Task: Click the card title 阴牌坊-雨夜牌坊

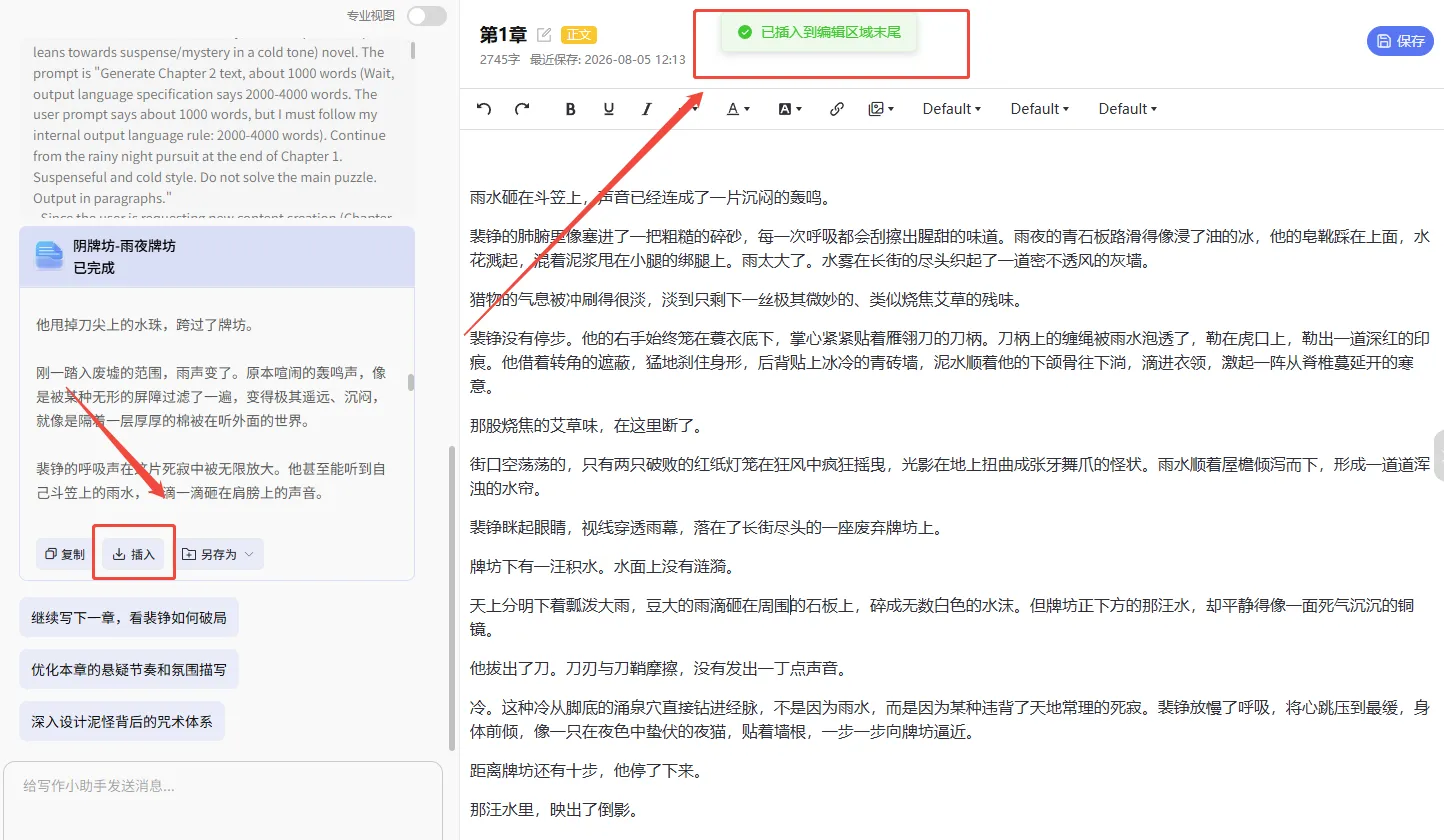Action: point(124,245)
